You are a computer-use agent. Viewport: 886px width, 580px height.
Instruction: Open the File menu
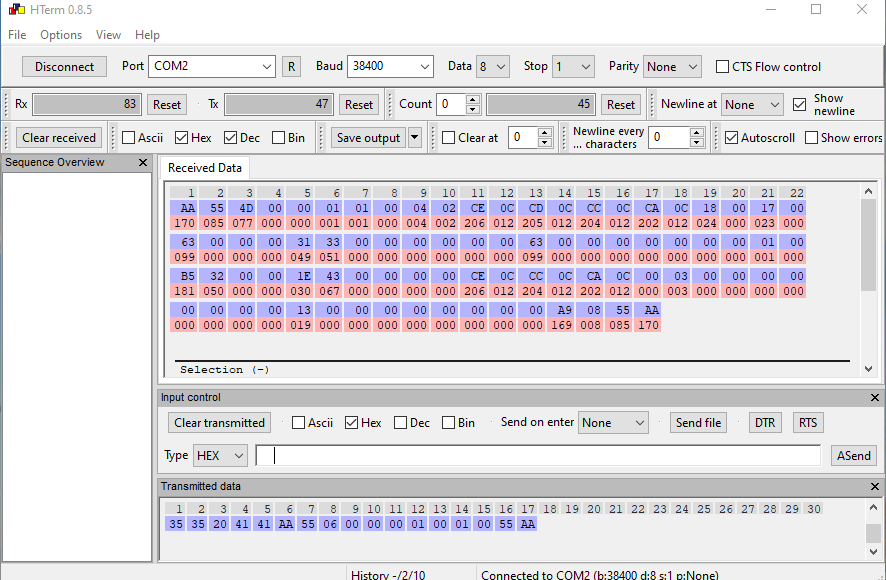(17, 35)
